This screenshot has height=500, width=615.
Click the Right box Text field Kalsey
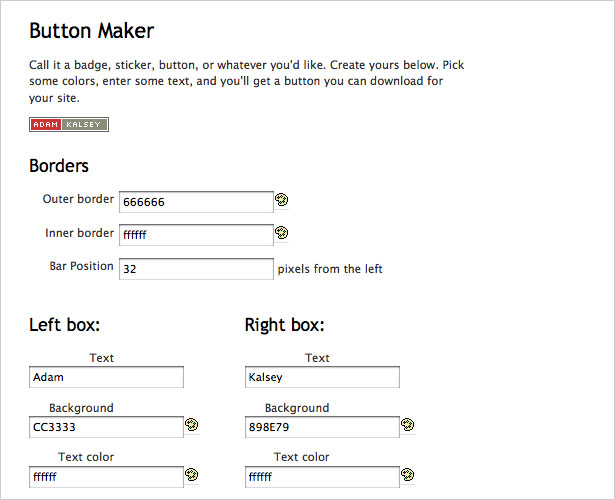tap(322, 377)
